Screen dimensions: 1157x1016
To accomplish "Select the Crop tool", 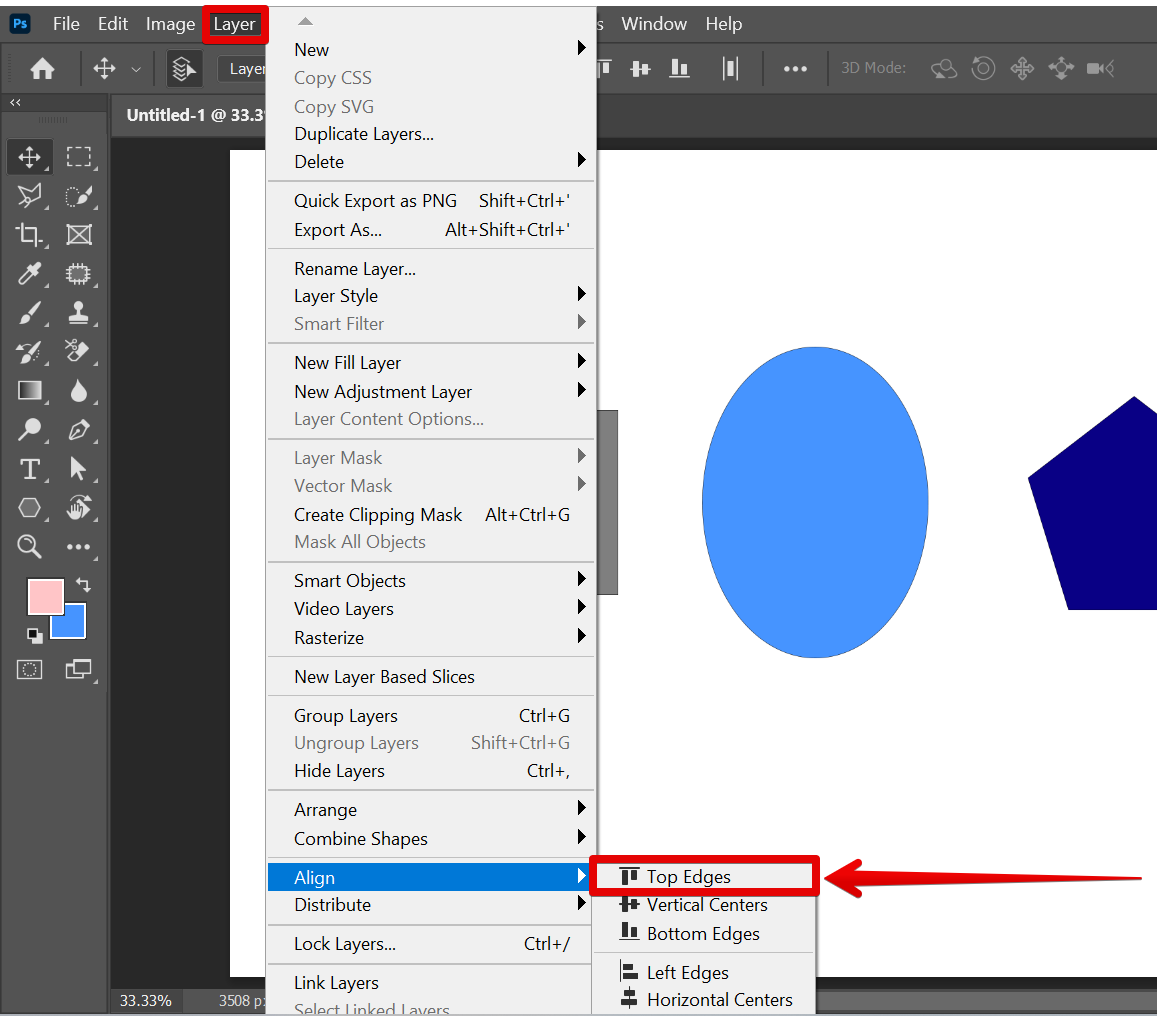I will click(29, 235).
